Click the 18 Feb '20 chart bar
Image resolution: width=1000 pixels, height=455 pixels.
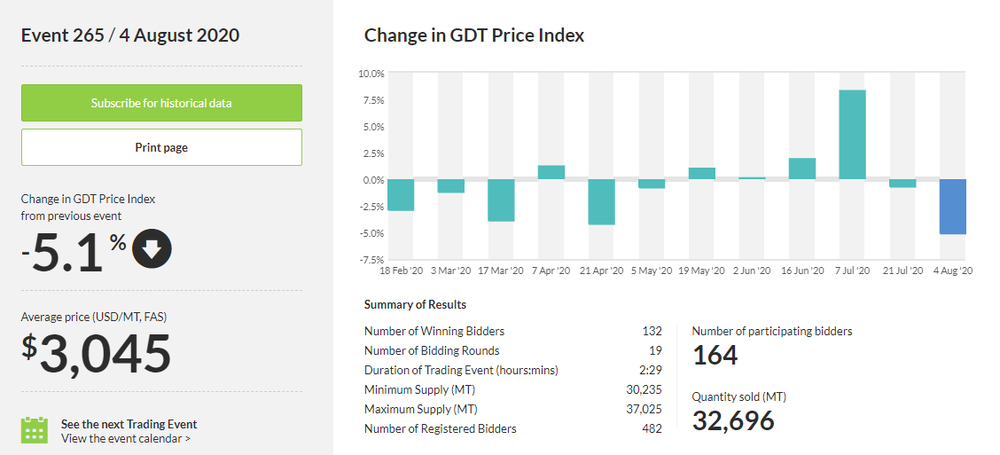(x=401, y=195)
